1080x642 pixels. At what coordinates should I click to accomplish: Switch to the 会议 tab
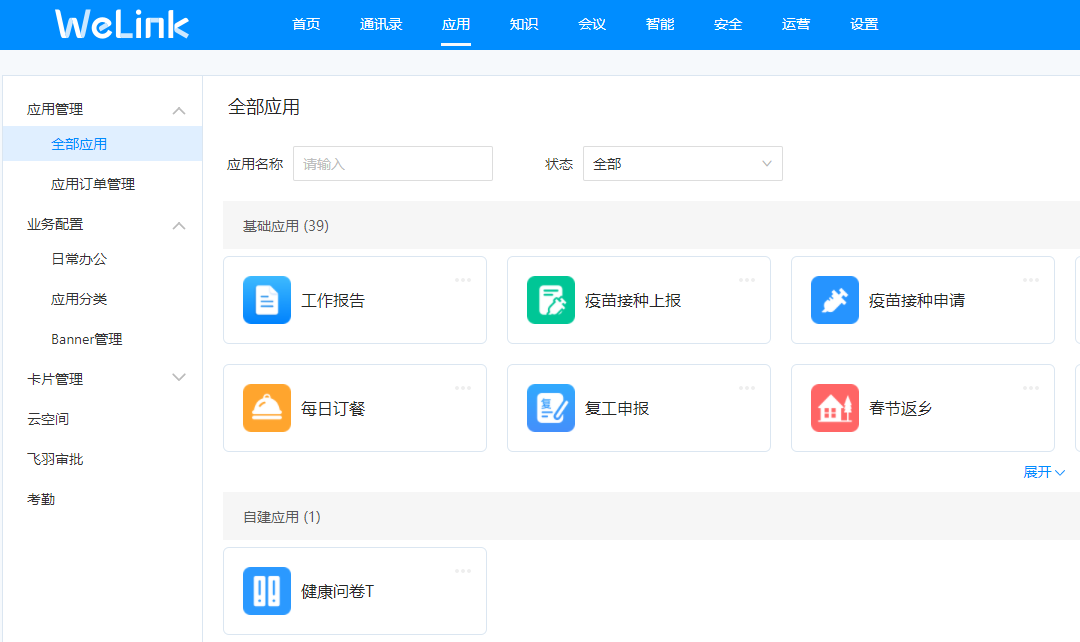click(592, 24)
